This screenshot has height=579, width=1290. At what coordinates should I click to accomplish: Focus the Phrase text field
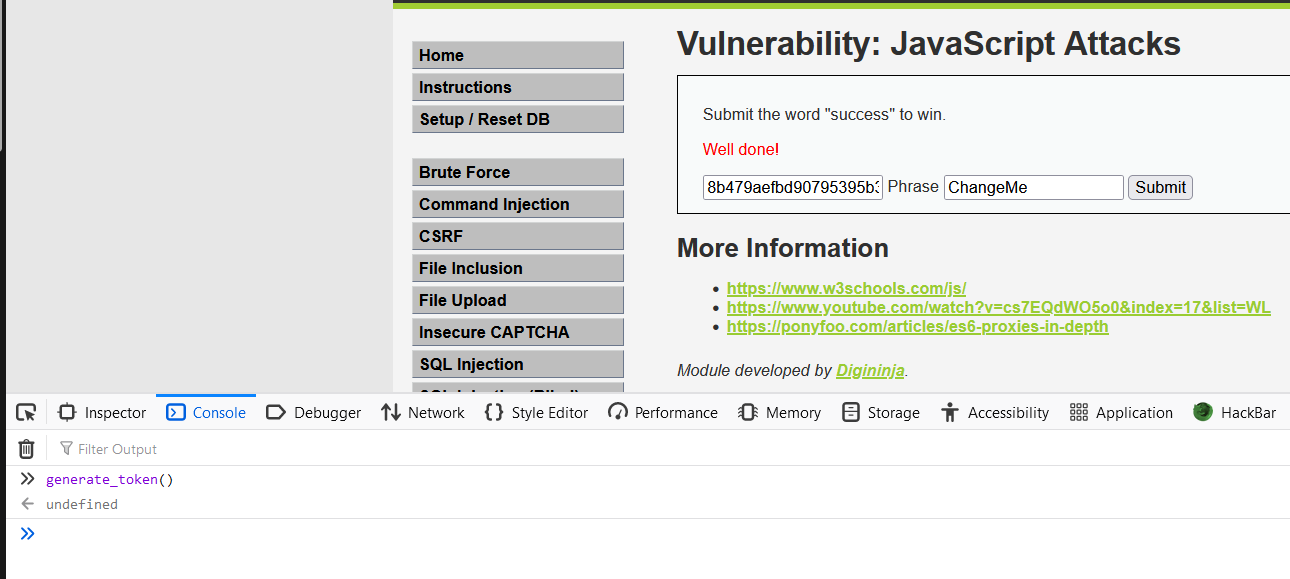1034,187
